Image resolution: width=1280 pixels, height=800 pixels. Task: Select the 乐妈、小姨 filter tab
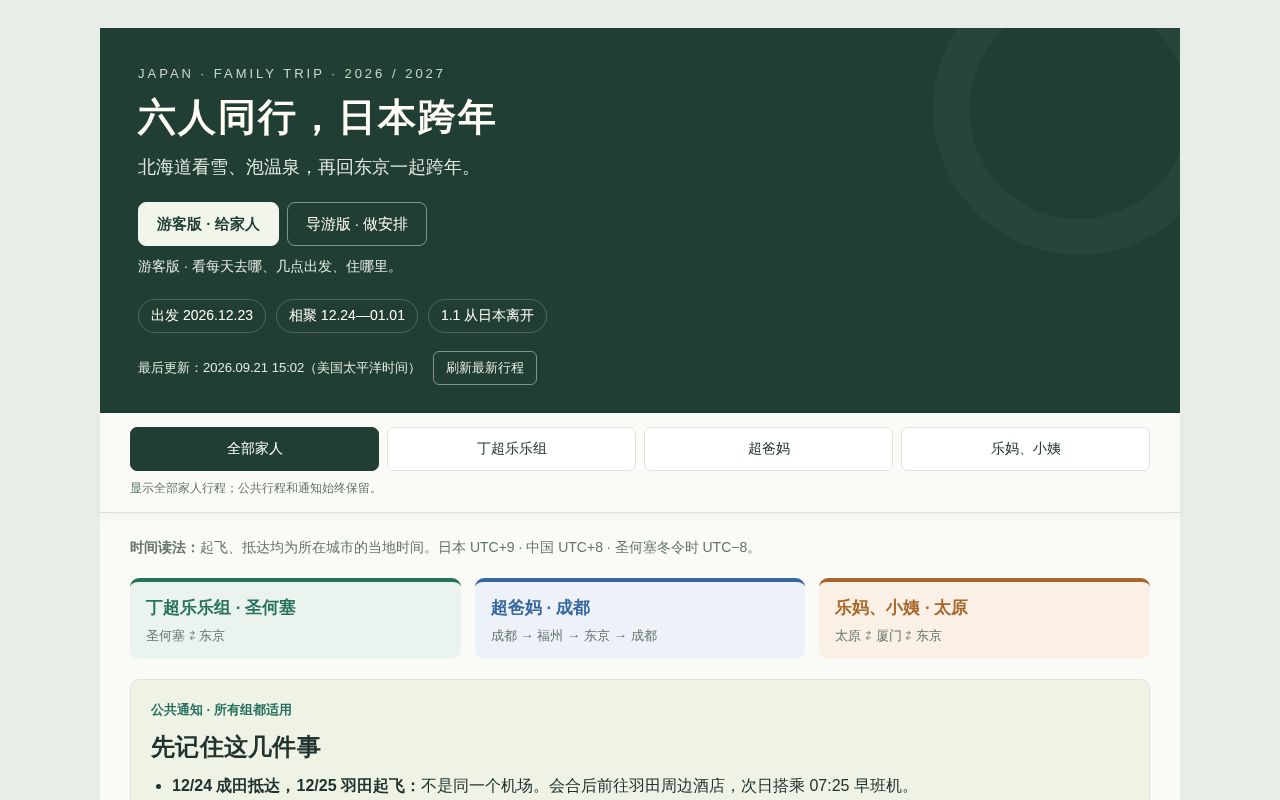pos(1025,449)
